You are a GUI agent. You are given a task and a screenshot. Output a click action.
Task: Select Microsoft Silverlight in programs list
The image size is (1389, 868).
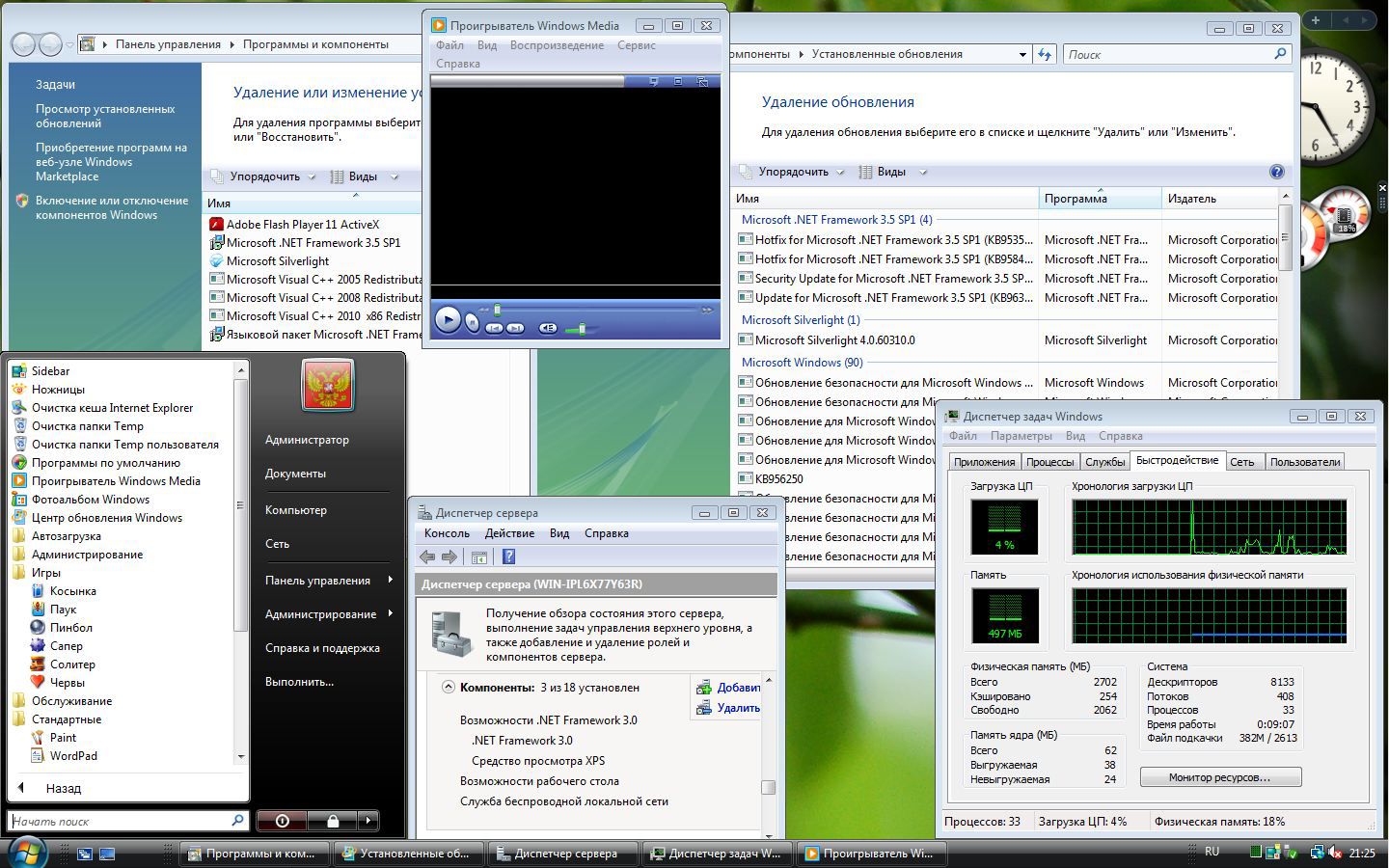coord(278,261)
